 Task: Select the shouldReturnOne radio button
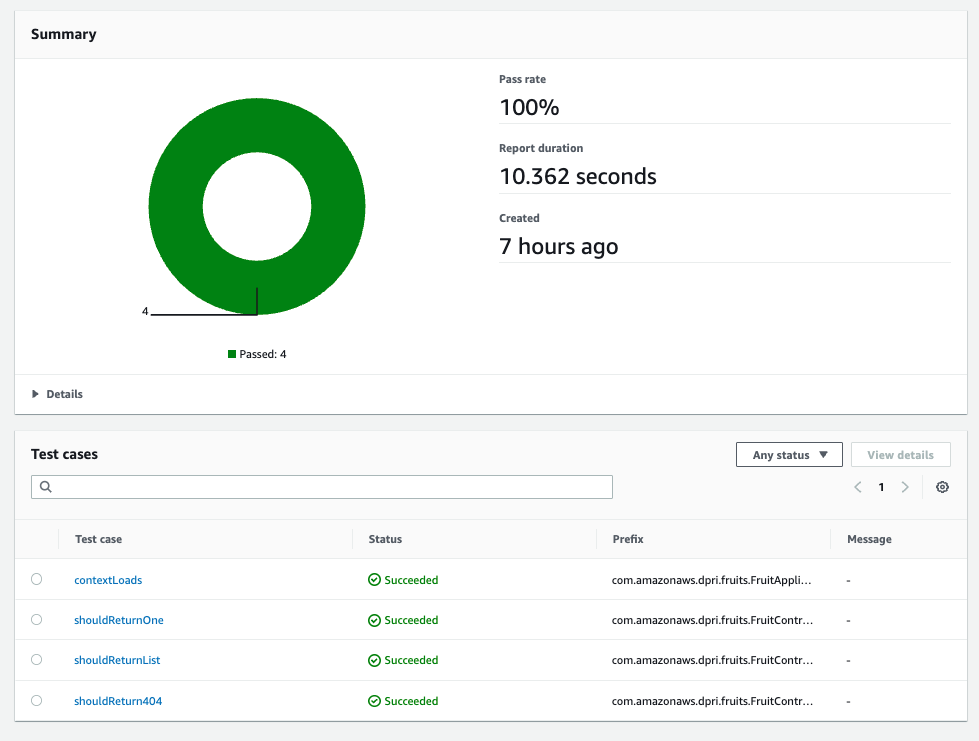click(37, 619)
